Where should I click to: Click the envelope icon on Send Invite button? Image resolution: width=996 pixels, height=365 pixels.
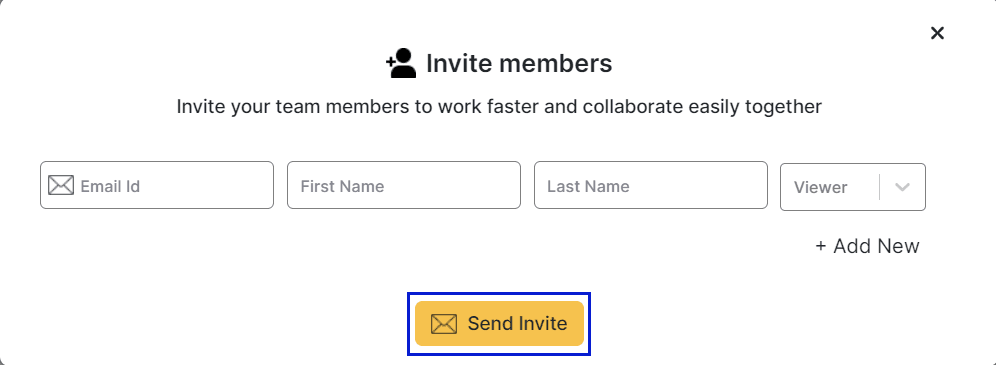coord(443,324)
